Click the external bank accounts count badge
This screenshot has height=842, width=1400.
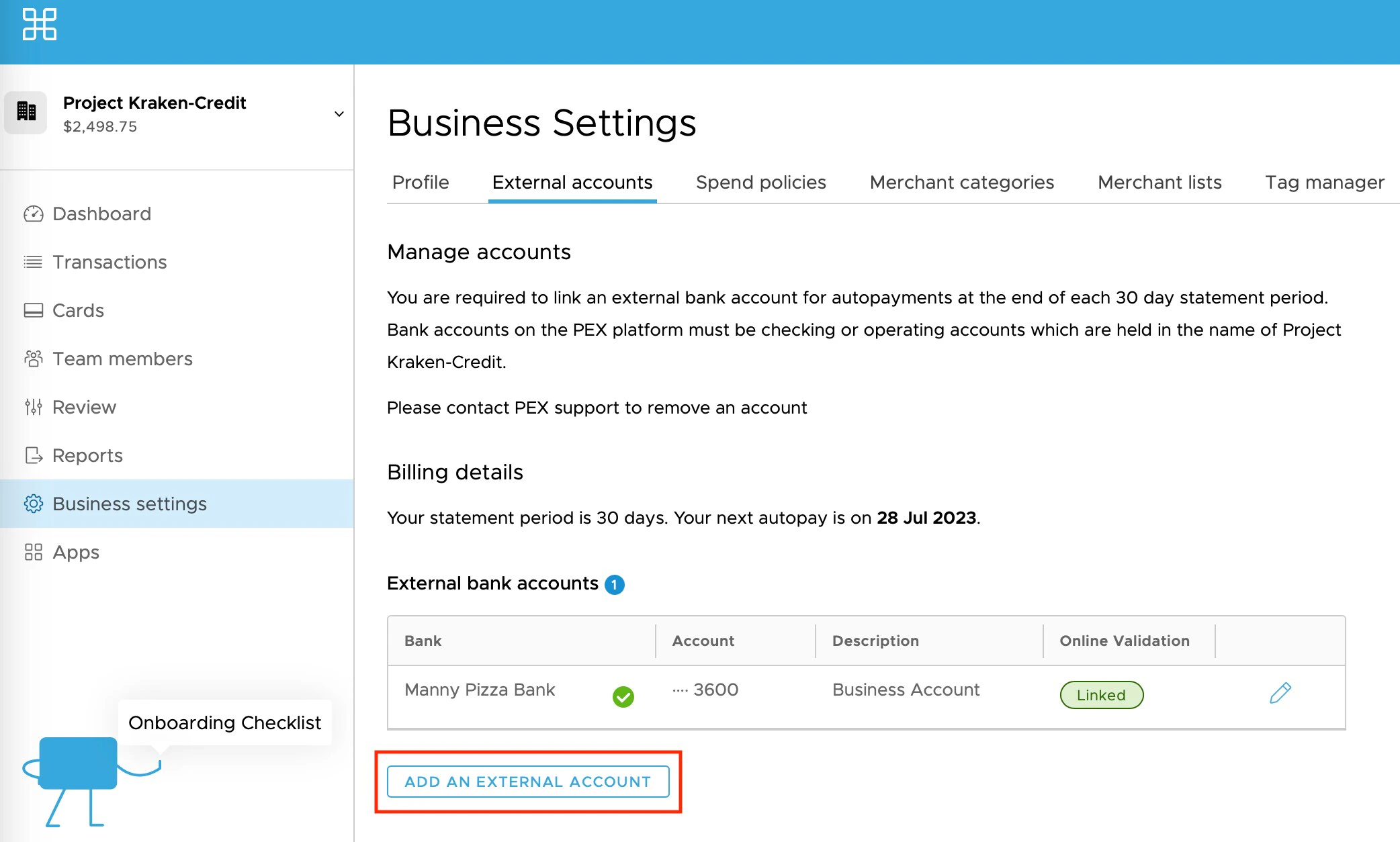pos(614,585)
